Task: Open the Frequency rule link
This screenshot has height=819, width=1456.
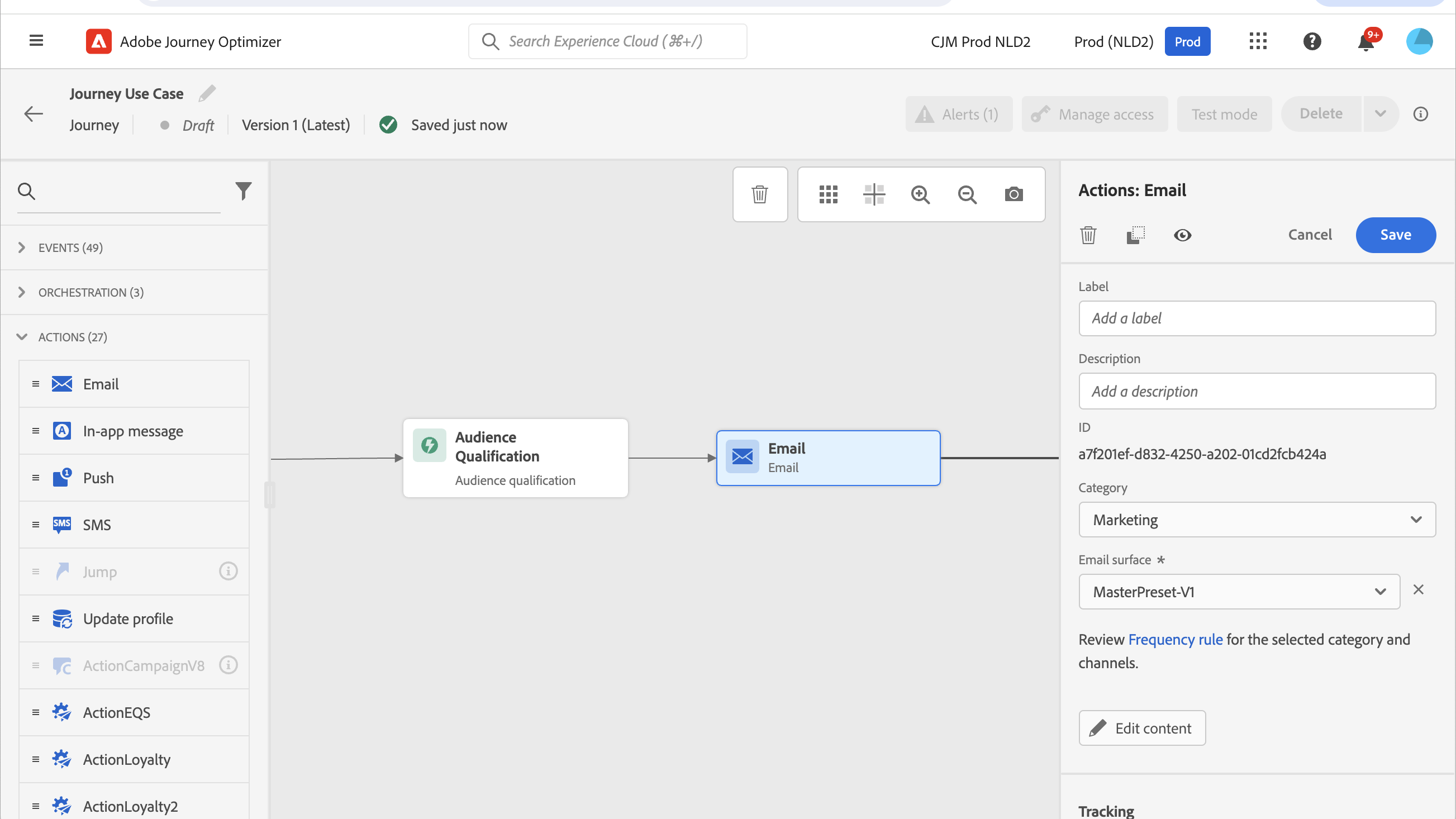Action: click(1175, 639)
